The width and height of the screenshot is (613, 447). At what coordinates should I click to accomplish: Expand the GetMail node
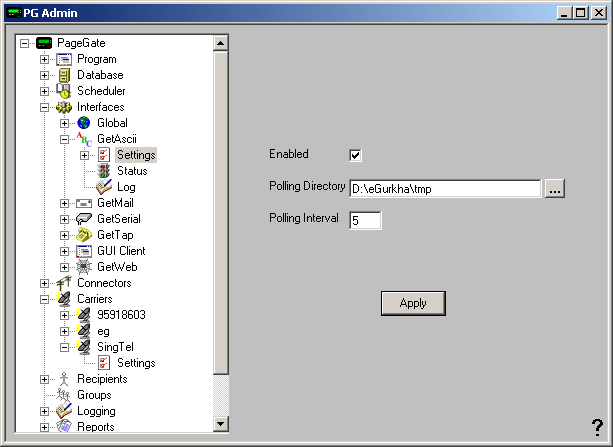(x=64, y=203)
